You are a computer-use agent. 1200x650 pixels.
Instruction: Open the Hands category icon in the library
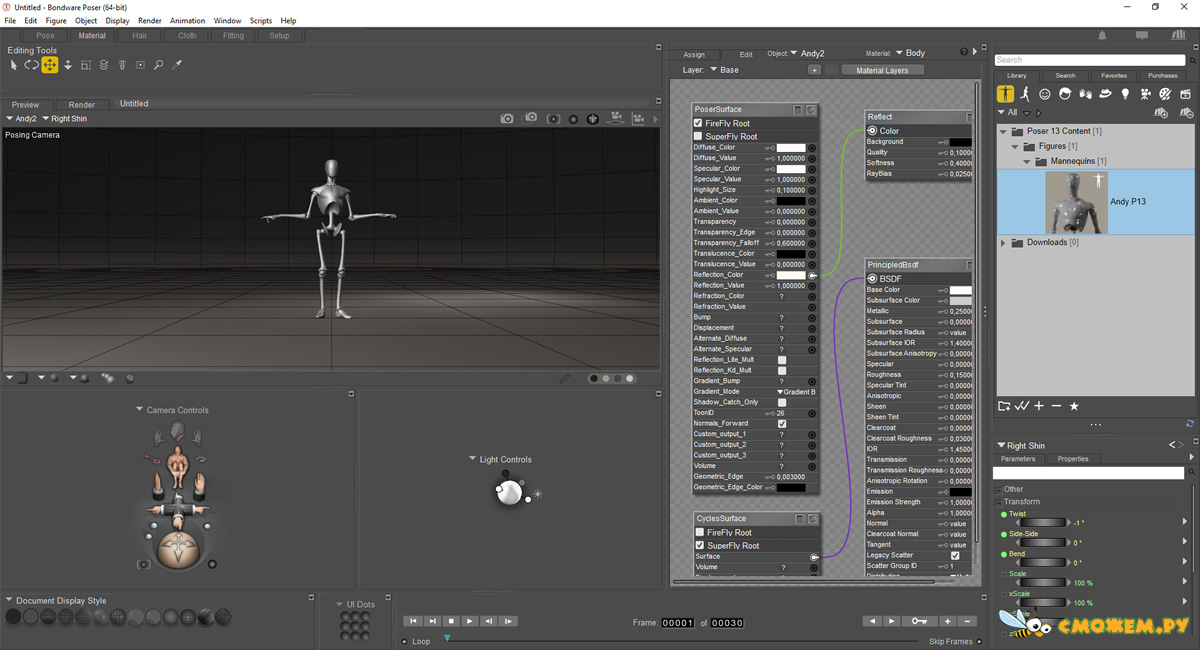click(1085, 94)
